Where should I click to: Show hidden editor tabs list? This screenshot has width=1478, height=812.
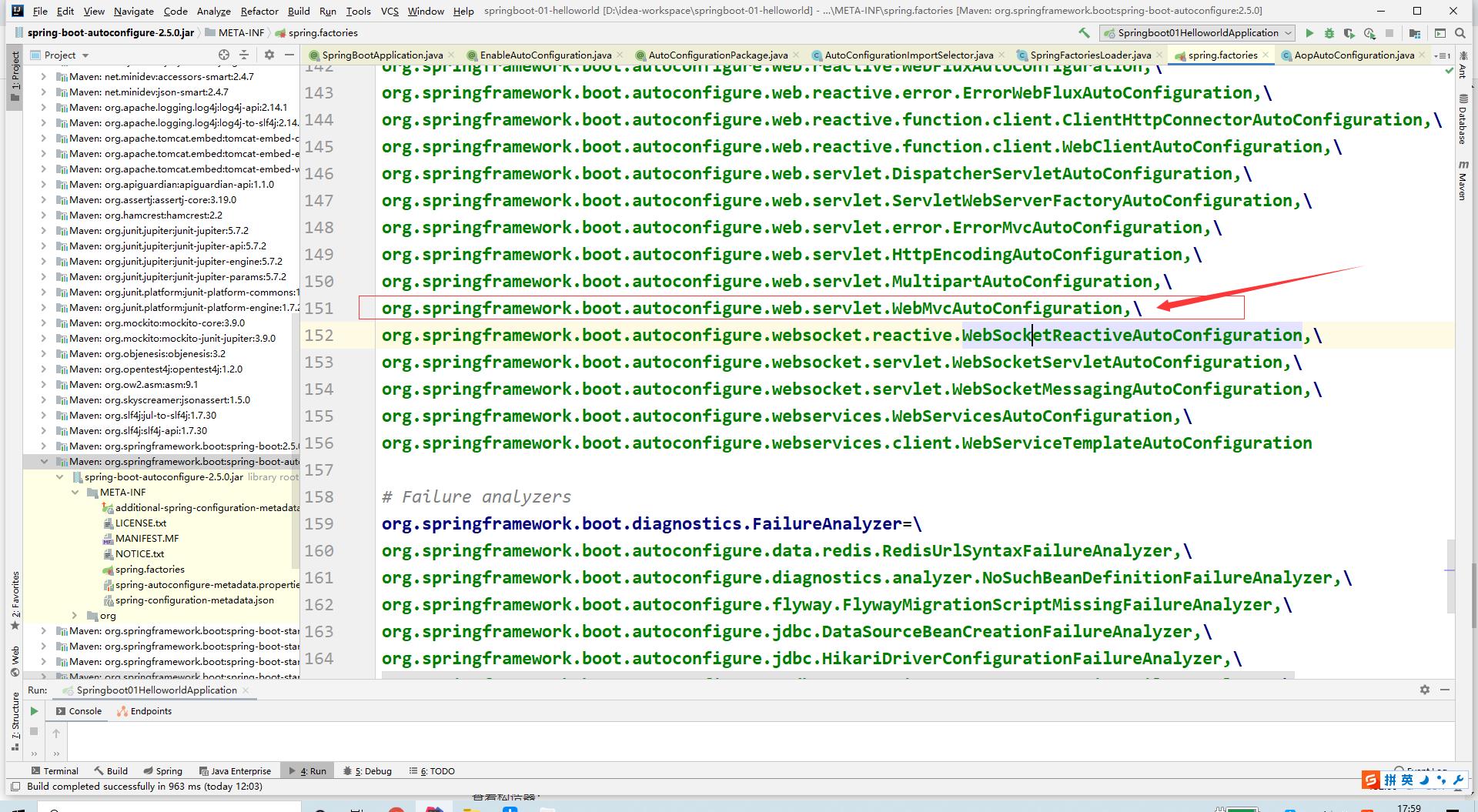point(1443,55)
